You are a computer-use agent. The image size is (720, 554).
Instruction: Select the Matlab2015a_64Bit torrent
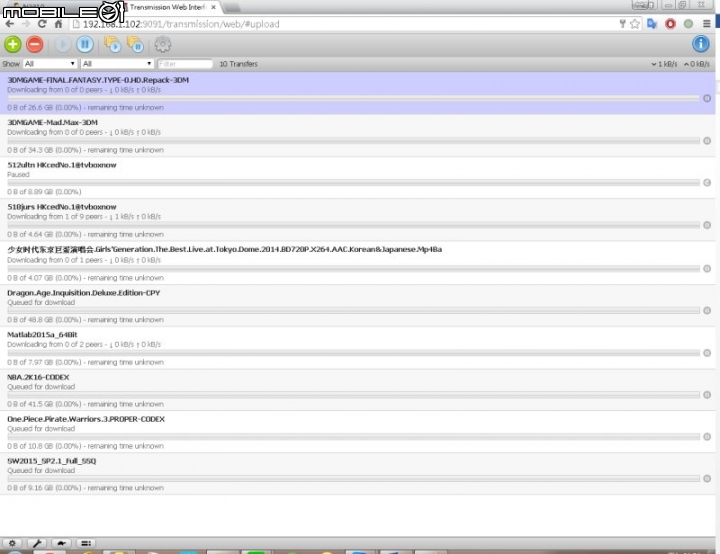358,348
